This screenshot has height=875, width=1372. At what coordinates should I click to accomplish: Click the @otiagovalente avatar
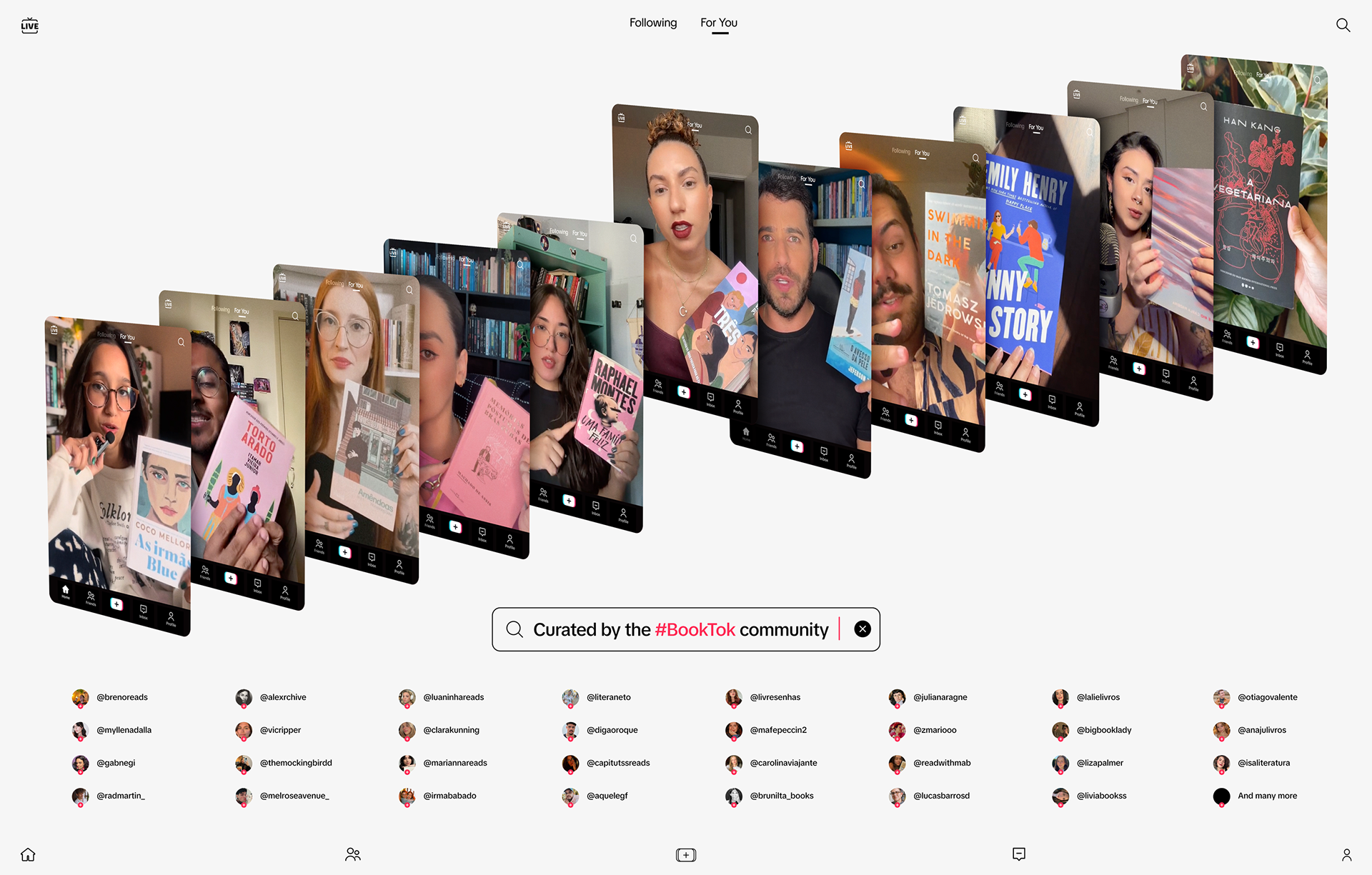1222,697
